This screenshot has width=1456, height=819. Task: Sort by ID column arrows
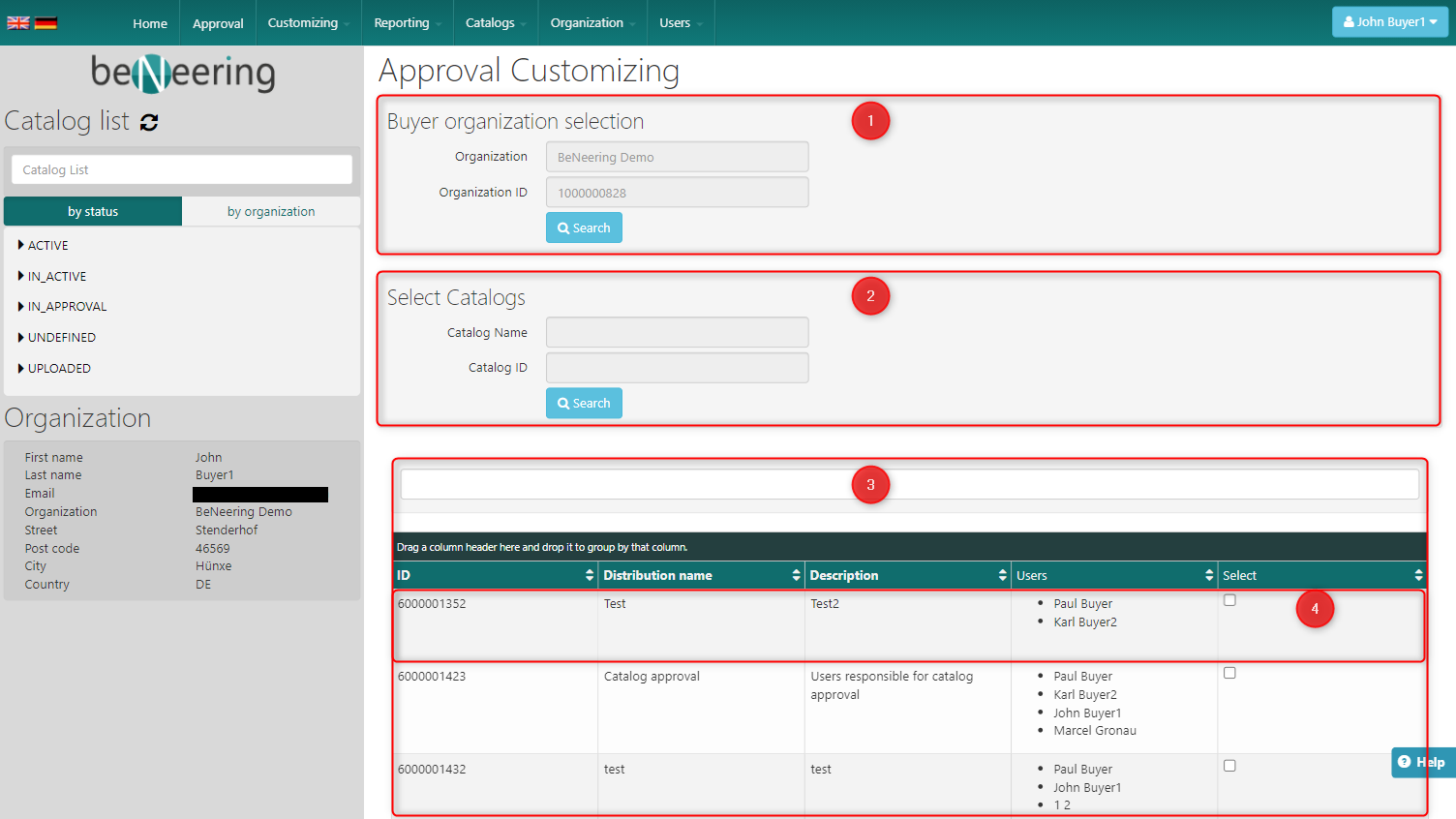point(589,575)
